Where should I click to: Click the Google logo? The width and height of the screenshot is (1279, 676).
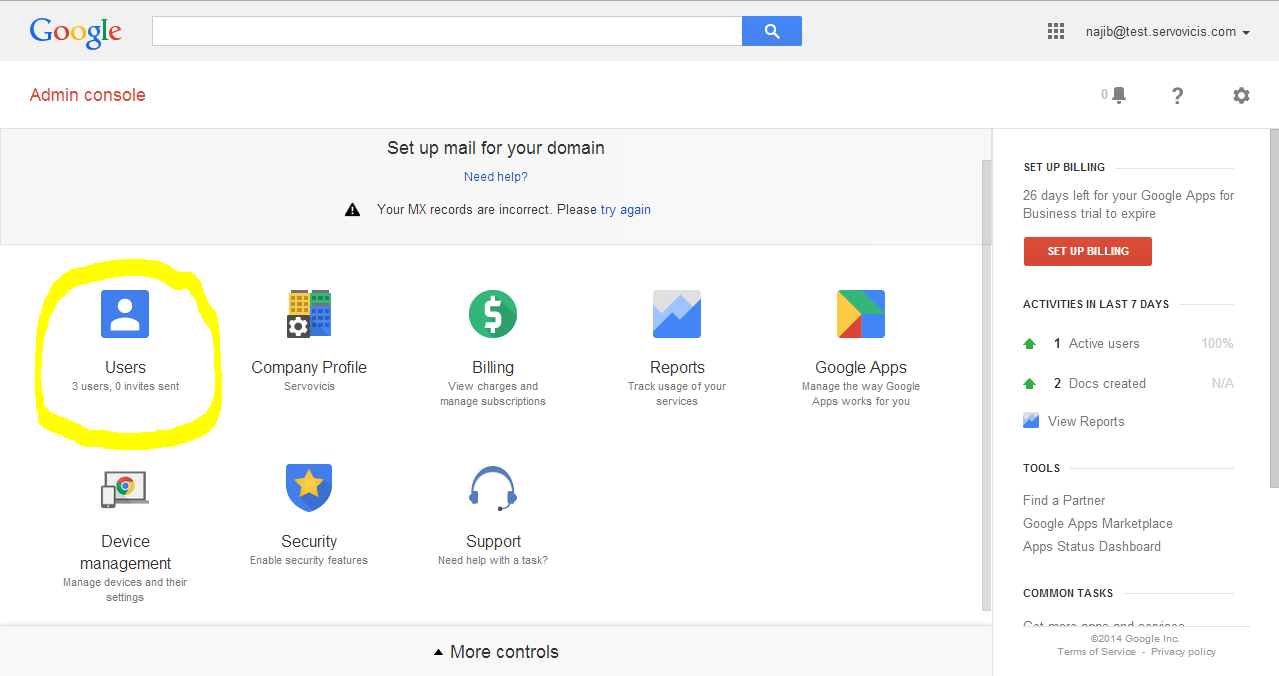tap(76, 32)
